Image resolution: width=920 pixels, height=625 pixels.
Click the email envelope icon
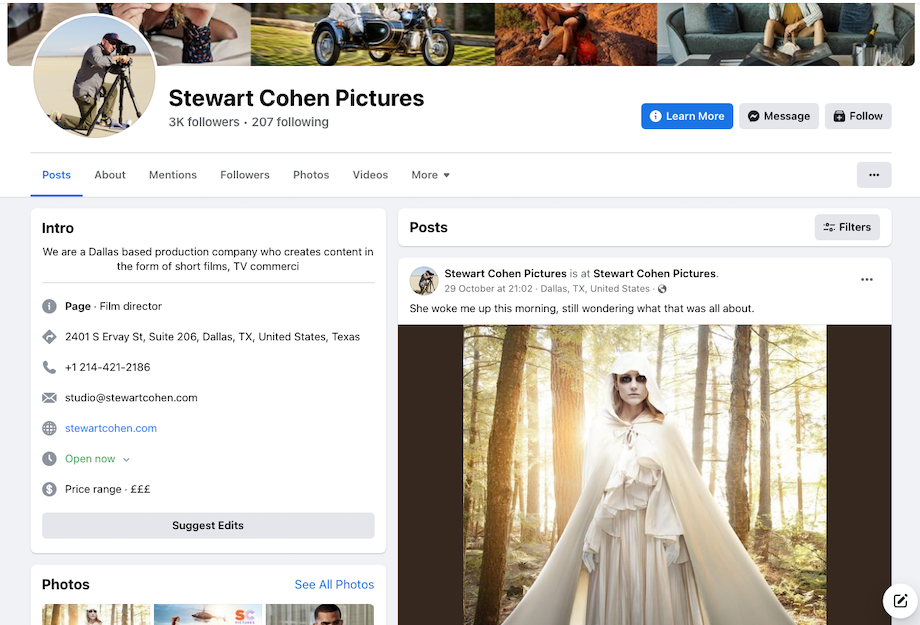tap(49, 398)
